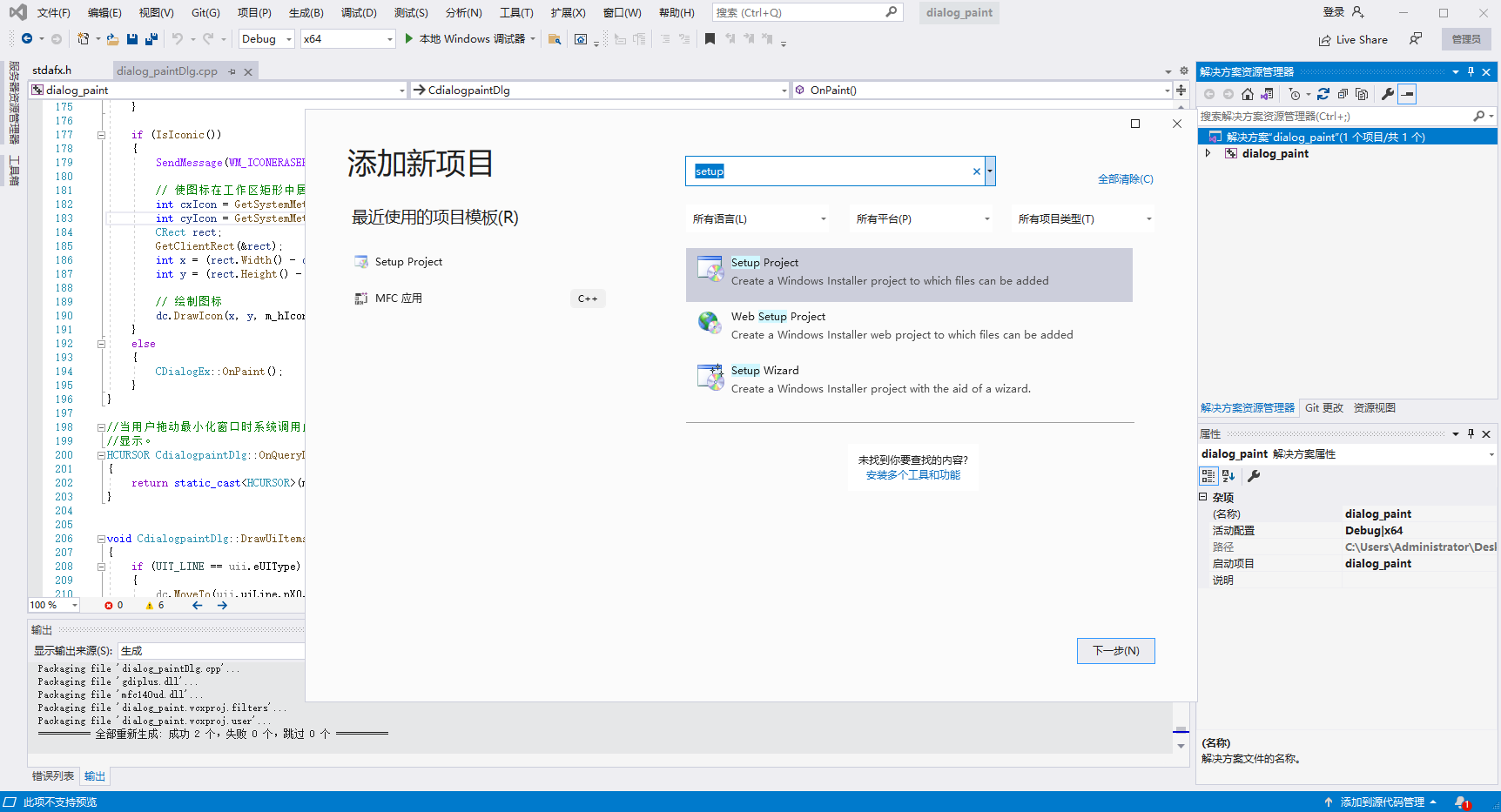The width and height of the screenshot is (1501, 812).
Task: Click the Sync/Refresh icon in Solution Explorer
Action: coord(1323,94)
